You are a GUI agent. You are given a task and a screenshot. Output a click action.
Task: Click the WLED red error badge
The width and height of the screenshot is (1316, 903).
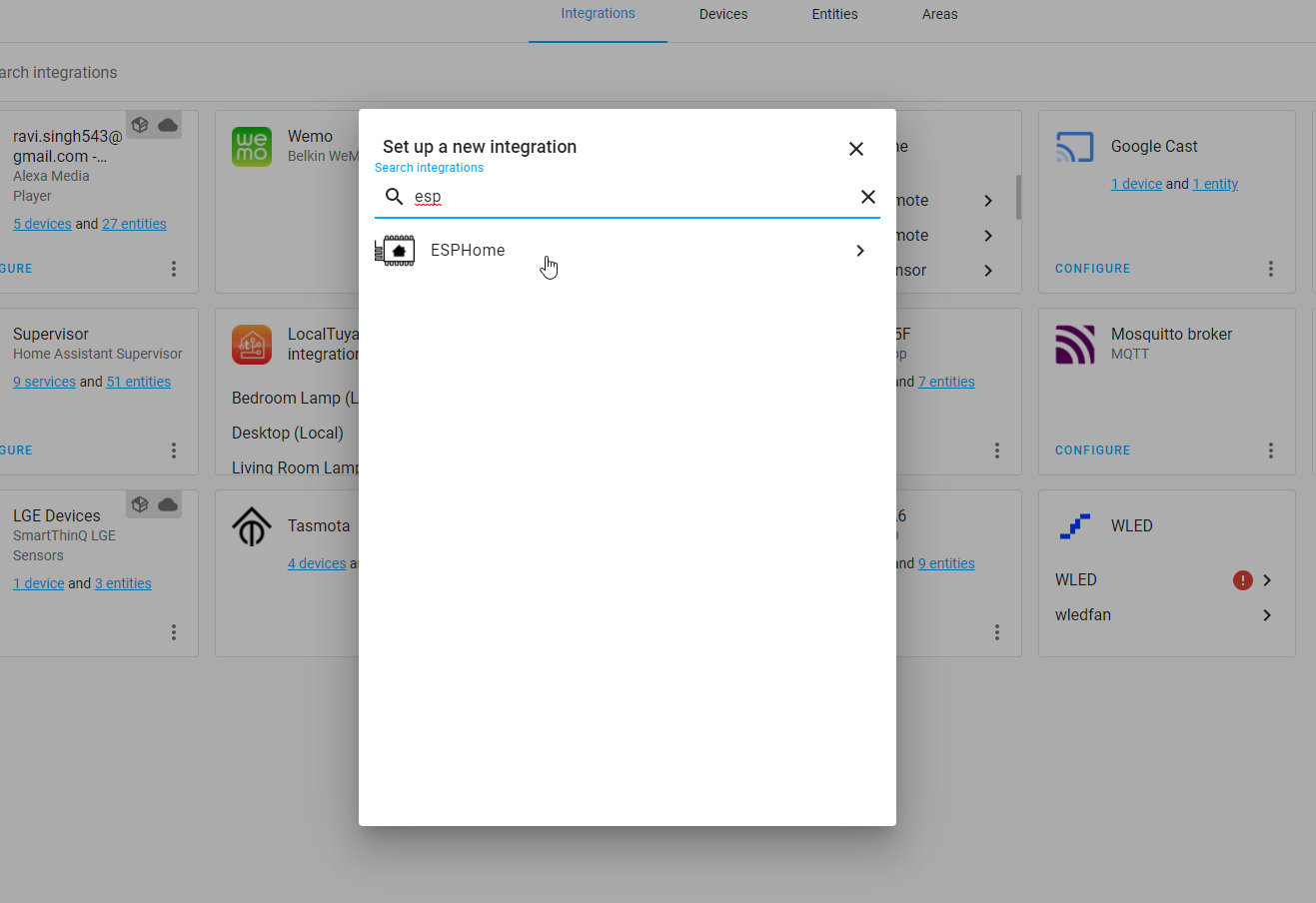click(x=1242, y=580)
